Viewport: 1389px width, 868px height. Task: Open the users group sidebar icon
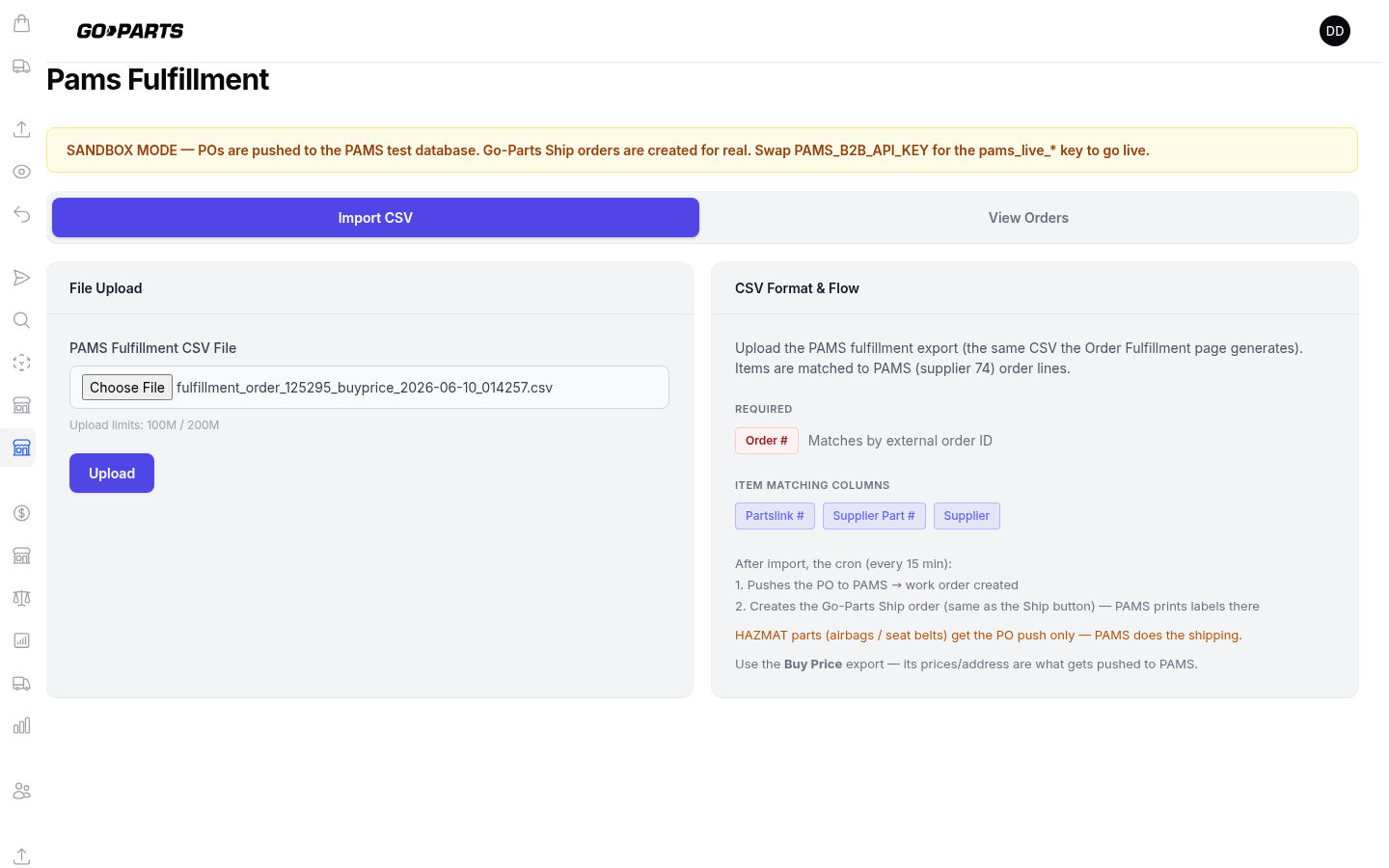[21, 791]
